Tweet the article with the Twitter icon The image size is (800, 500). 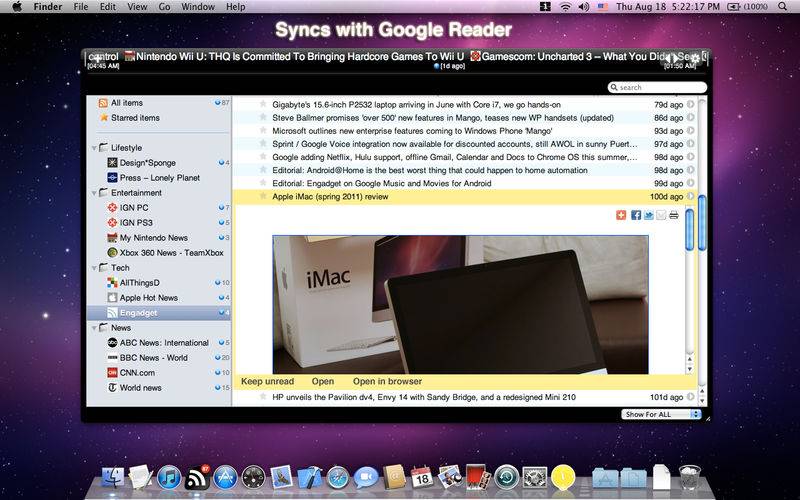tap(648, 215)
